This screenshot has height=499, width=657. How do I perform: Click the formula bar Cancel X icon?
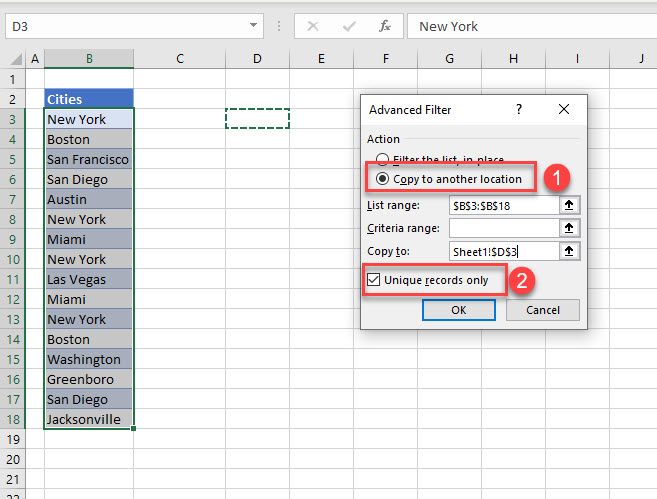(x=313, y=26)
